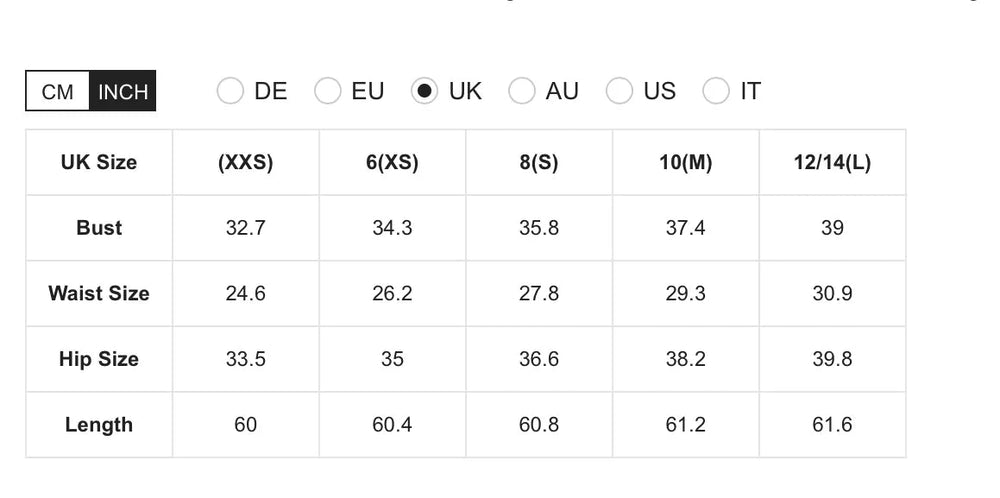The height and width of the screenshot is (498, 1000).
Task: Click the 61.6 length value cell
Action: pos(832,425)
